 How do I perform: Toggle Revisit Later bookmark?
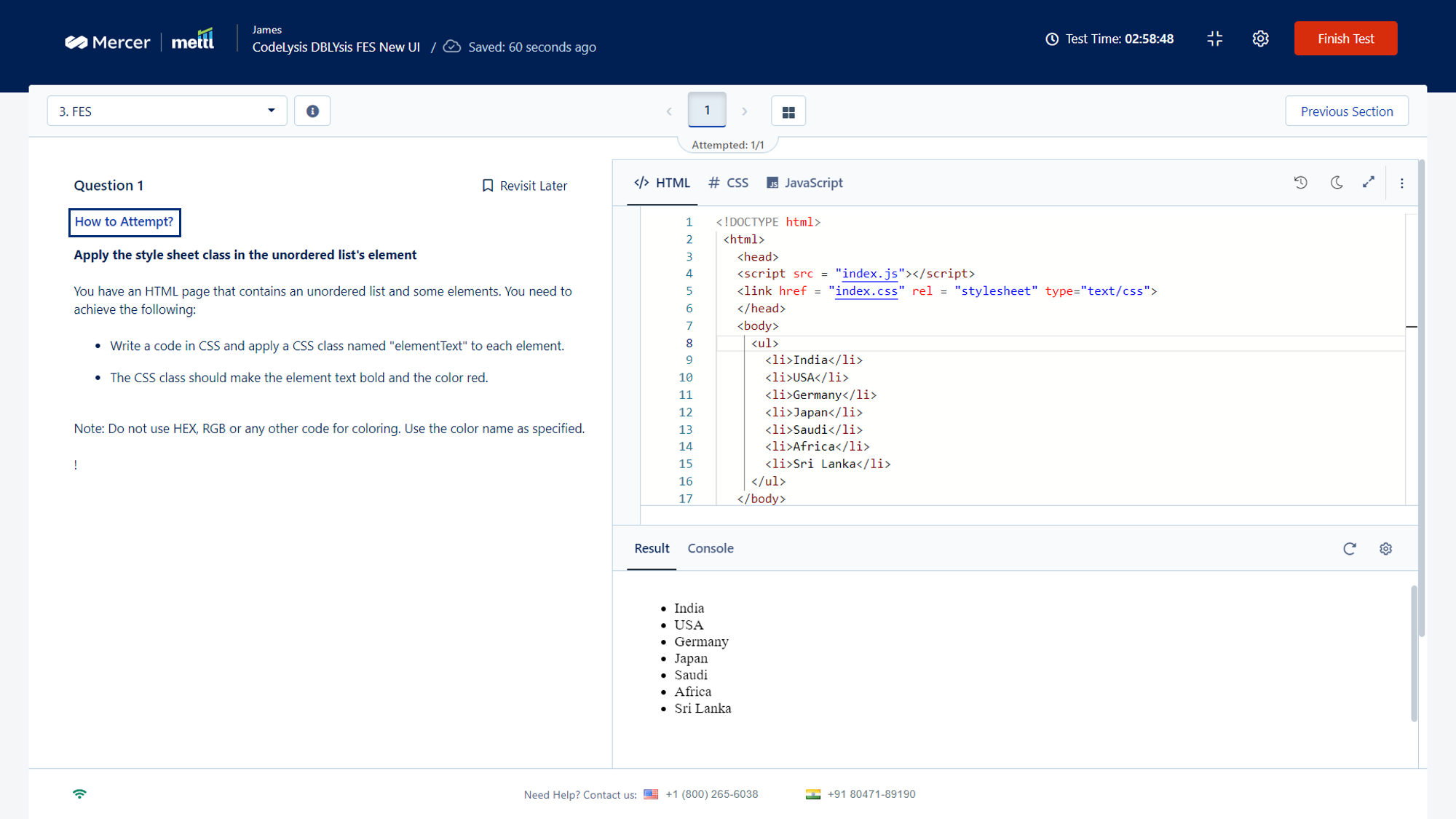click(525, 186)
